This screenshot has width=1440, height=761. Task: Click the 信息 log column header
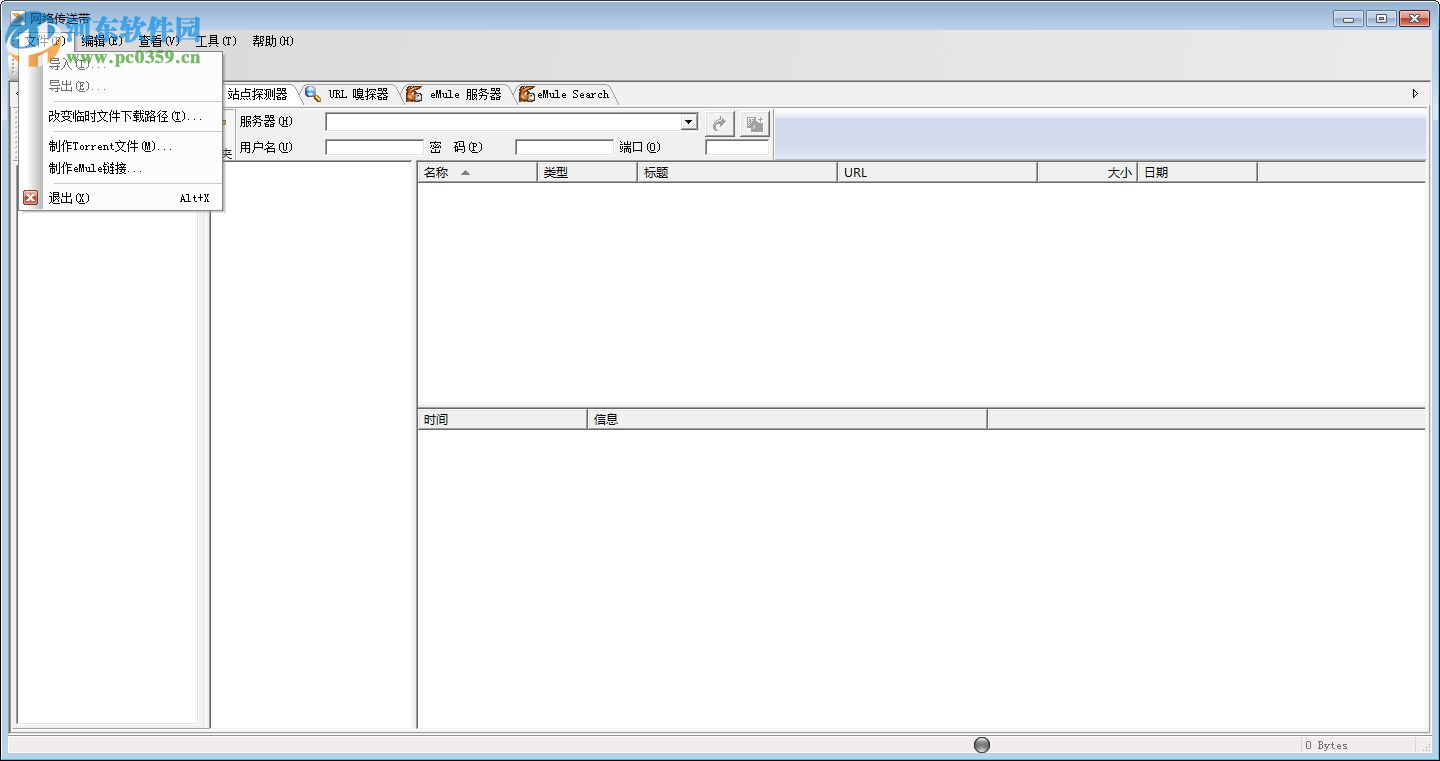(x=787, y=419)
